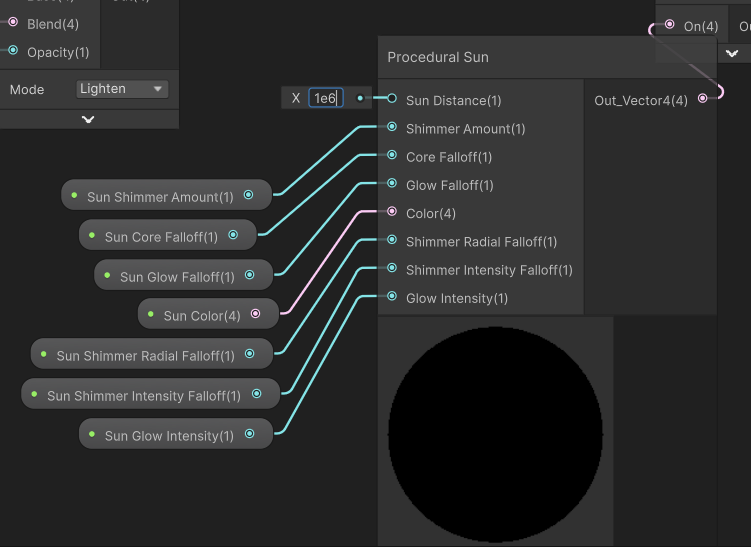This screenshot has height=547, width=751.
Task: Click the Glow Intensity input port
Action: click(392, 297)
